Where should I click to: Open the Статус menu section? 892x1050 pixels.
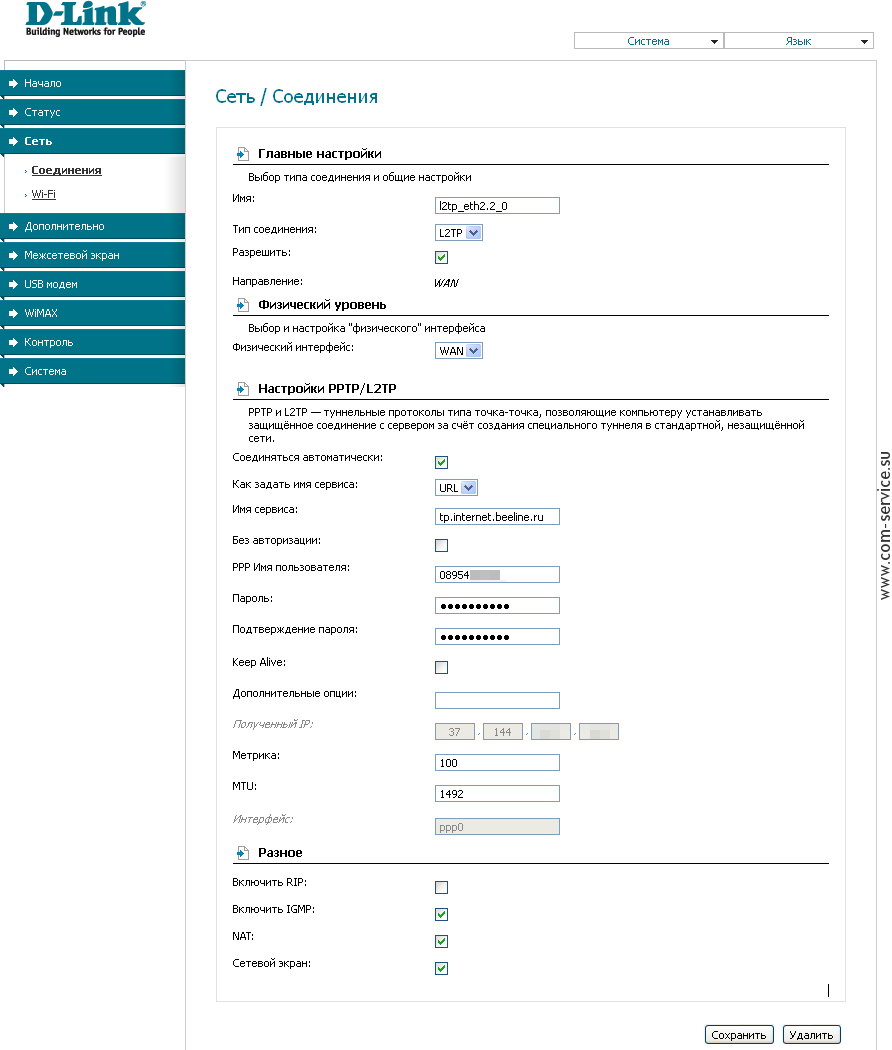tap(94, 112)
